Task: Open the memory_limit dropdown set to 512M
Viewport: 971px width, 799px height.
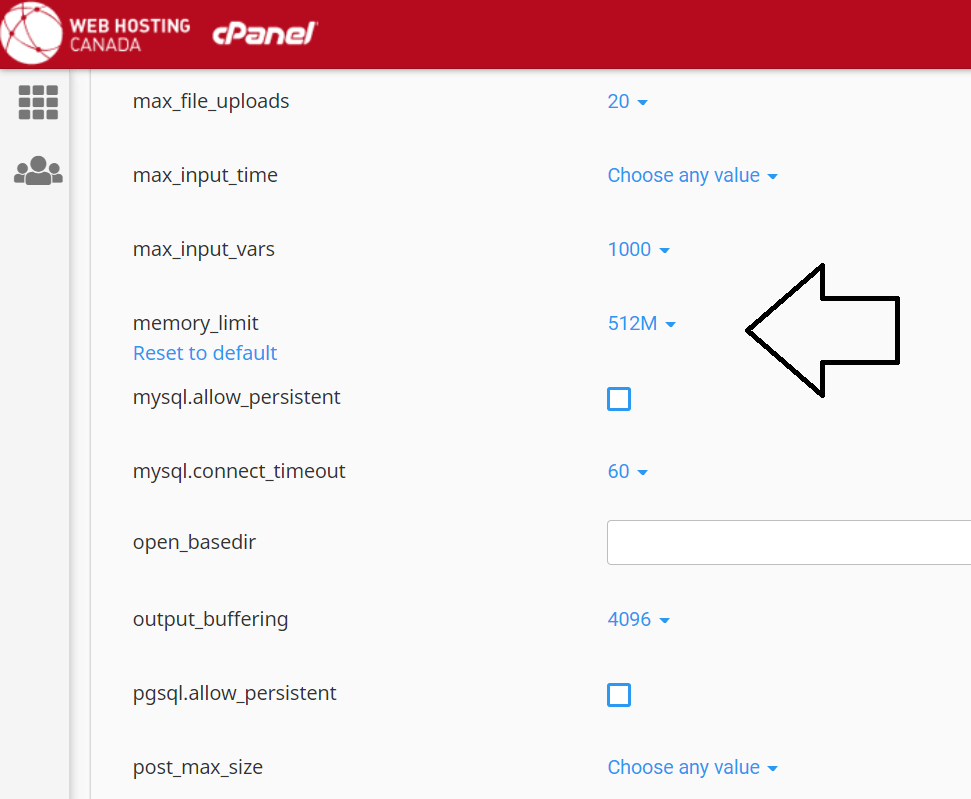Action: point(641,323)
